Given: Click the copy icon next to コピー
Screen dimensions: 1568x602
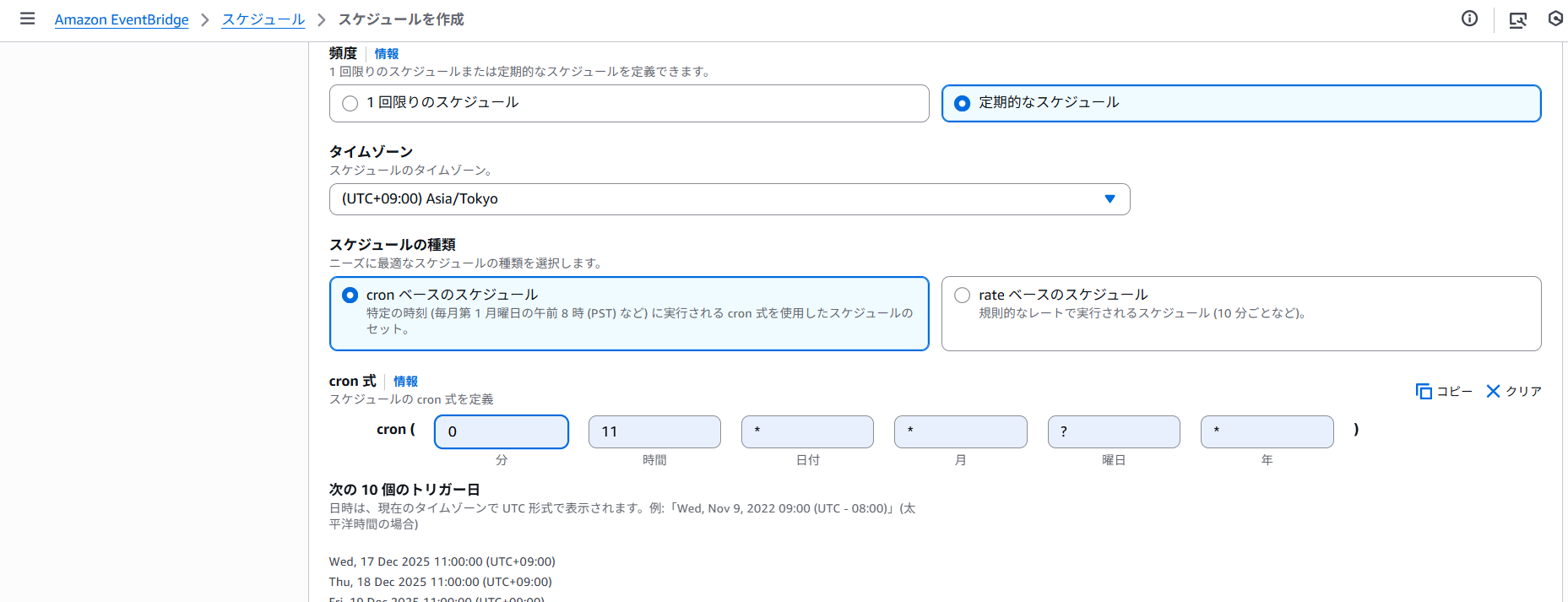Looking at the screenshot, I should [1424, 391].
